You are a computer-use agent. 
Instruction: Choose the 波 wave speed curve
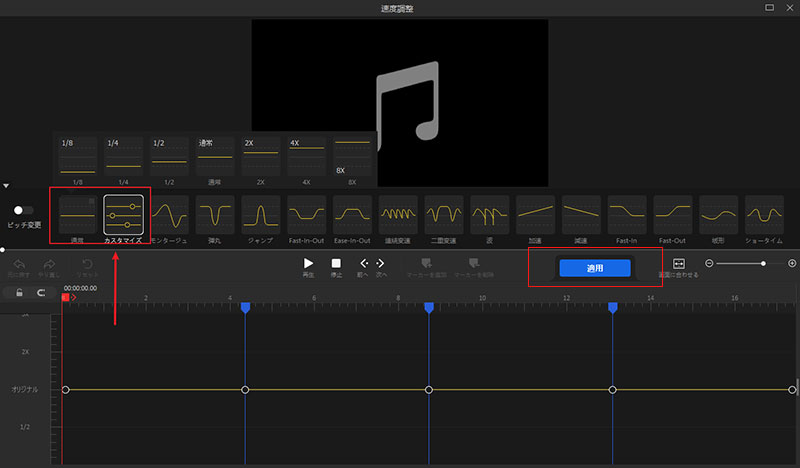click(490, 215)
